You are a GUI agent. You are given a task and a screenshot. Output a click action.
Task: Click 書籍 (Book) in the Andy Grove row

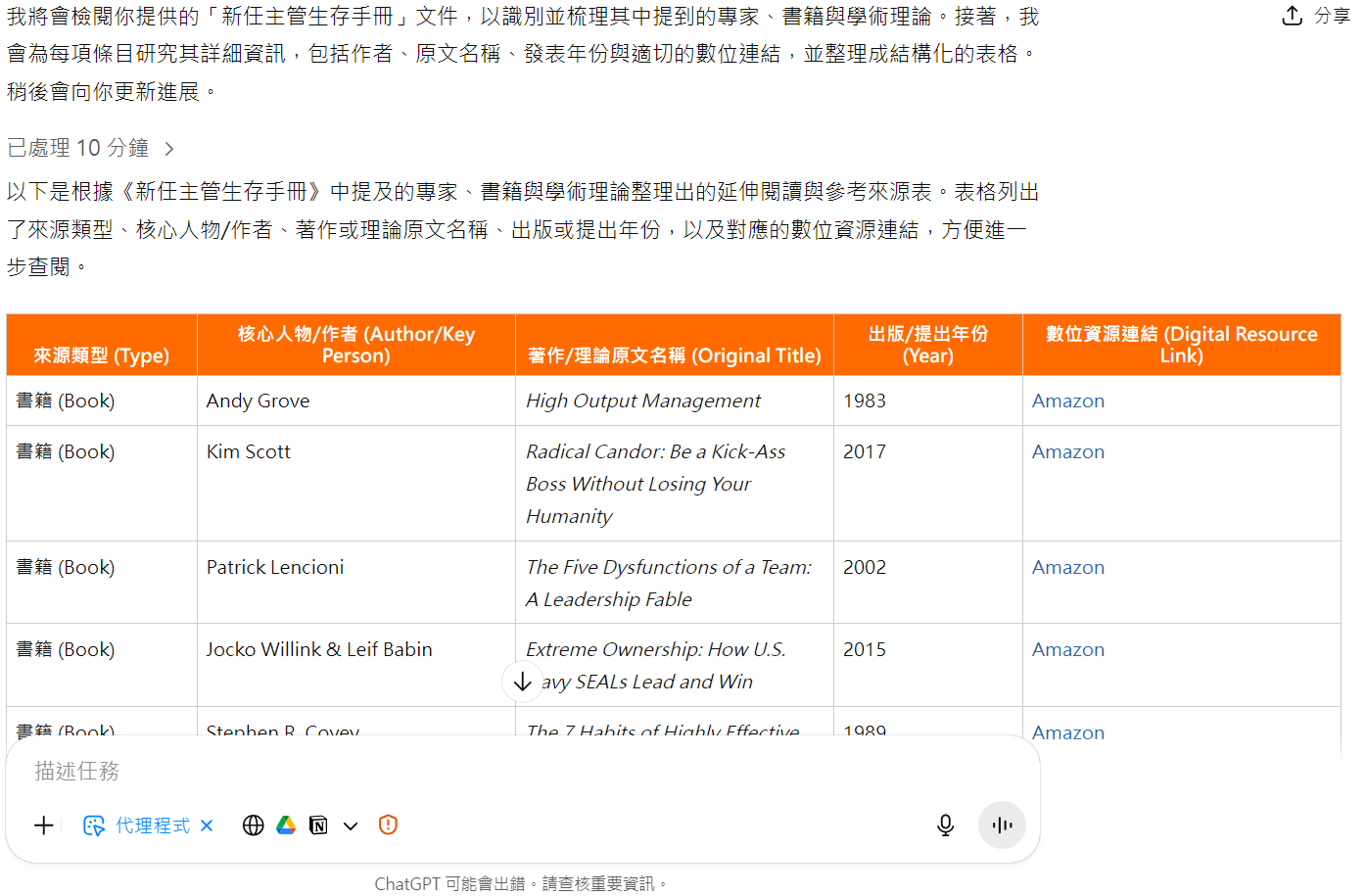pyautogui.click(x=66, y=401)
